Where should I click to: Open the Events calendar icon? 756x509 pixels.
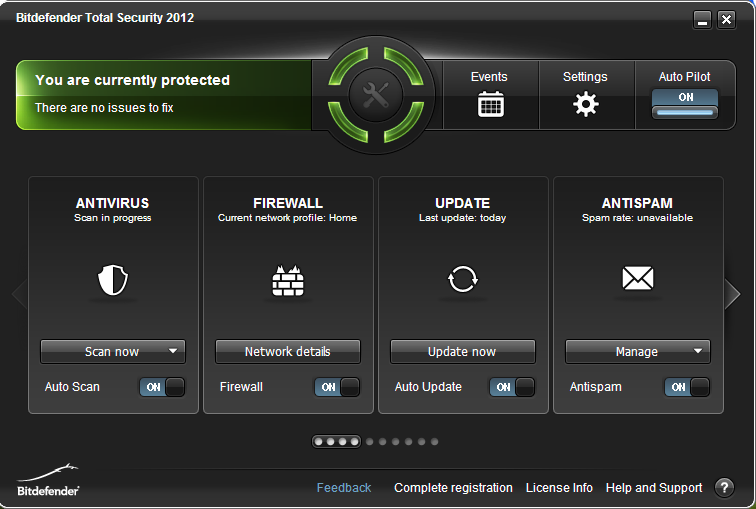[x=491, y=104]
